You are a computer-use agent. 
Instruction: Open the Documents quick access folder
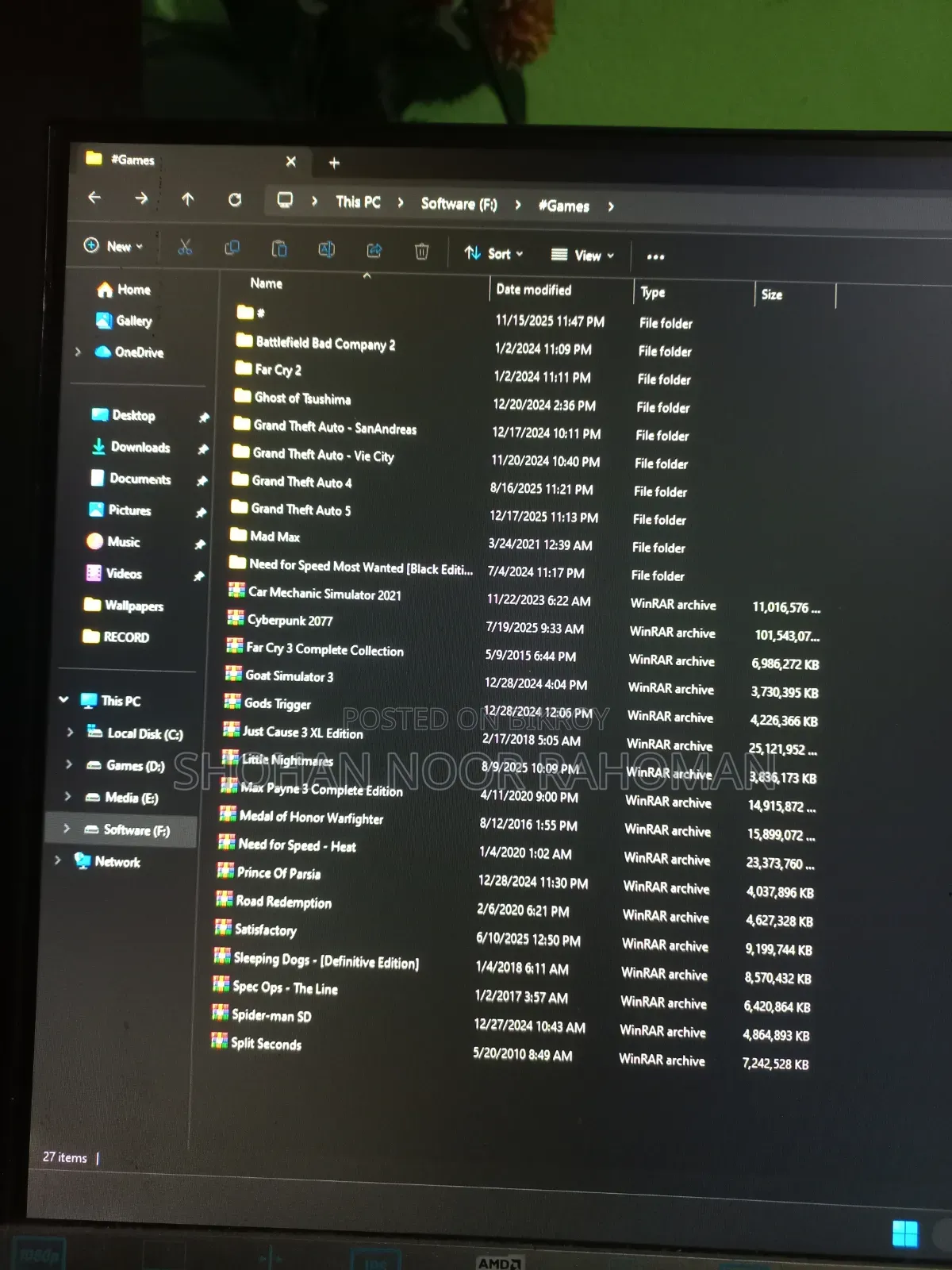coord(130,479)
